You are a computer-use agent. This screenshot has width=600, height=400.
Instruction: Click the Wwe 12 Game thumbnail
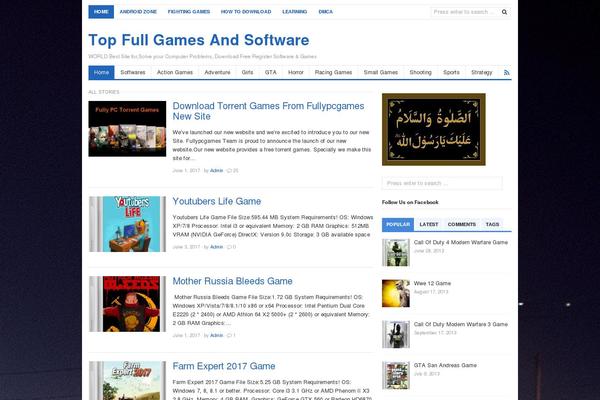point(396,294)
